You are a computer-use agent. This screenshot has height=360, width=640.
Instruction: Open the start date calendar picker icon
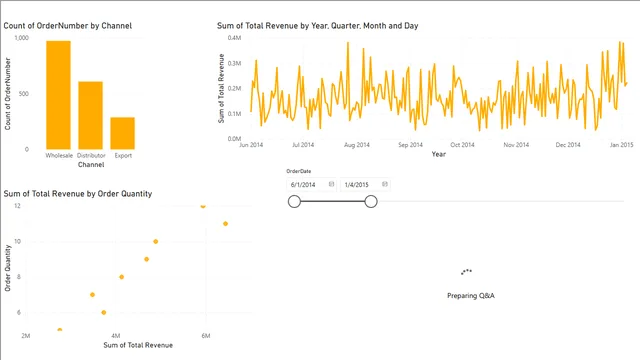pos(331,184)
